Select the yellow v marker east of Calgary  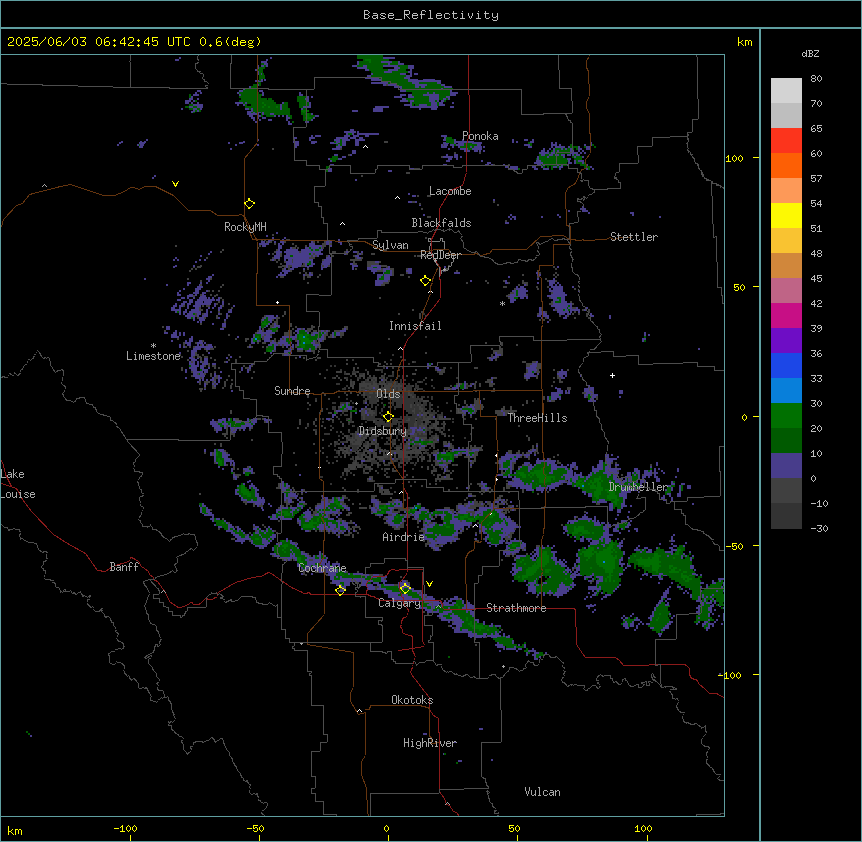[x=429, y=584]
